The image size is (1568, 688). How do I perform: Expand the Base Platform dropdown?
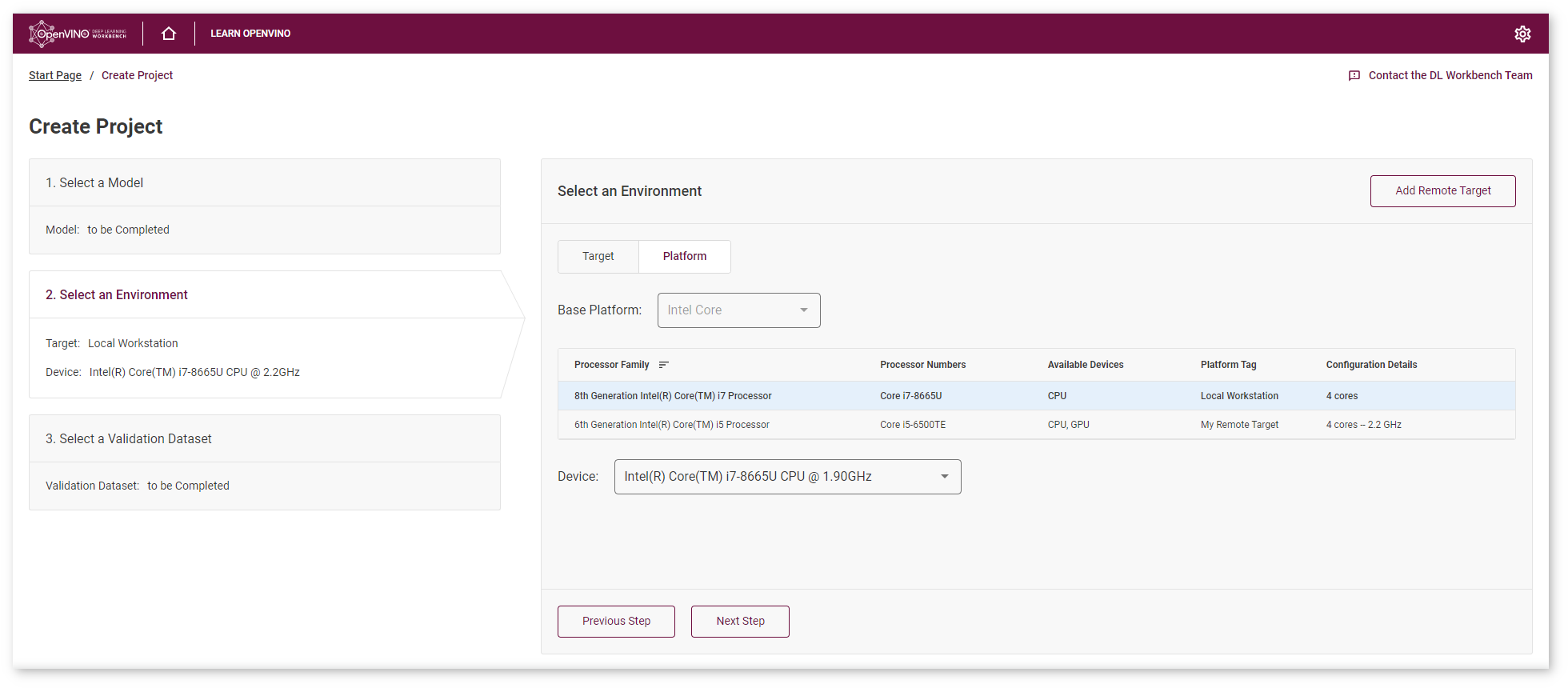pyautogui.click(x=738, y=310)
